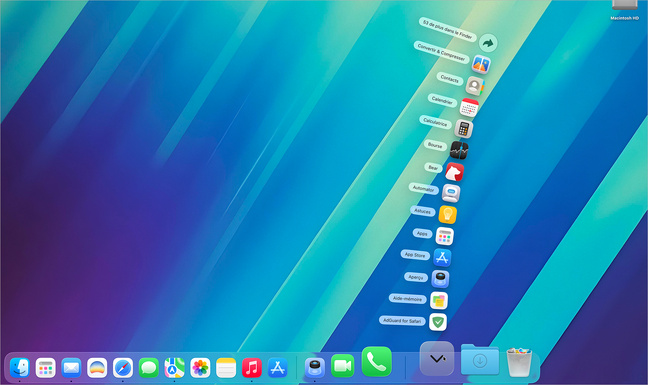Click the 'Calendrier' label
The image size is (648, 385).
coord(442,100)
